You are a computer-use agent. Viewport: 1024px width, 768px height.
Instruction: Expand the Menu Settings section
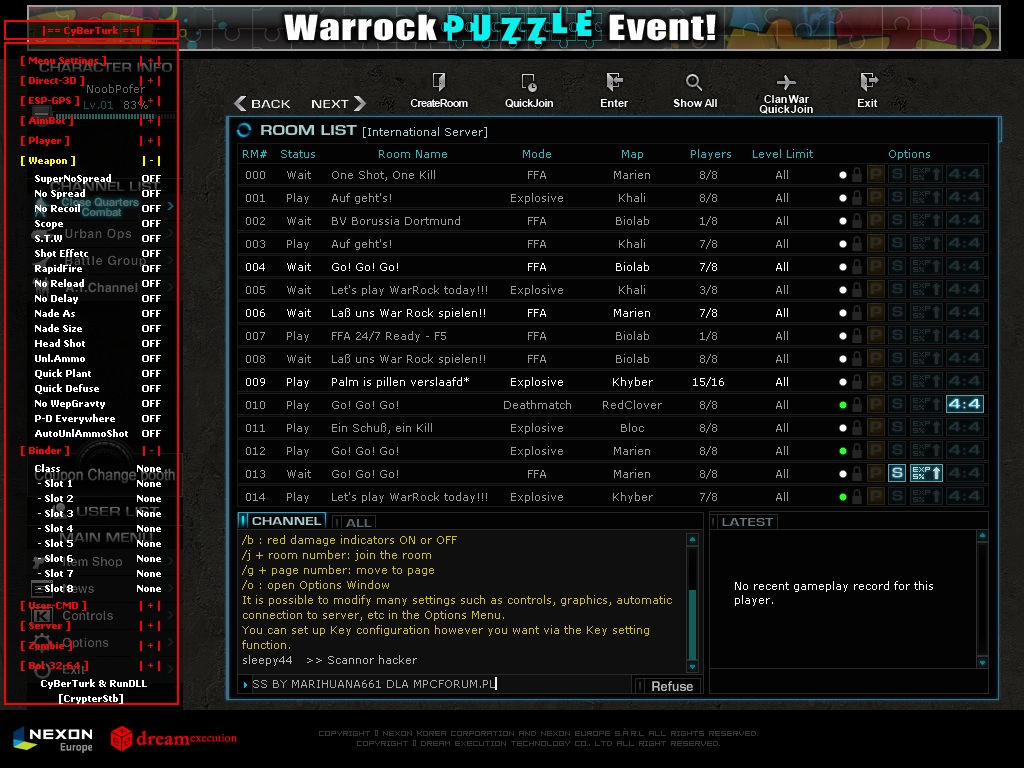click(150, 61)
